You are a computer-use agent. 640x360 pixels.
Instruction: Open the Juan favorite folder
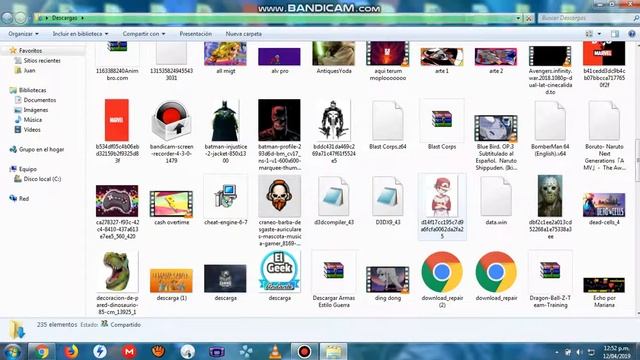point(25,70)
